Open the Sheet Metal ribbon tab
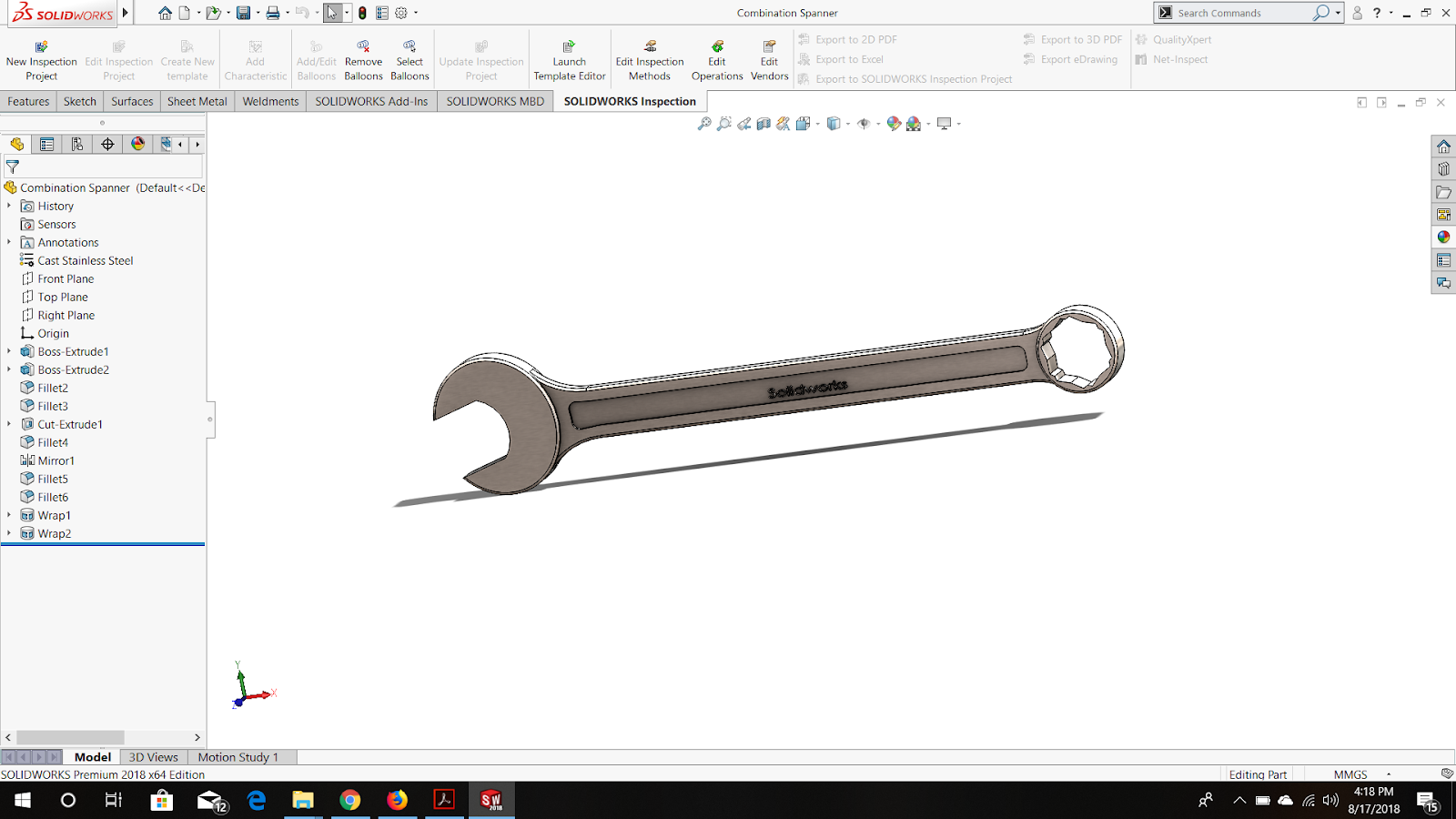 point(197,101)
